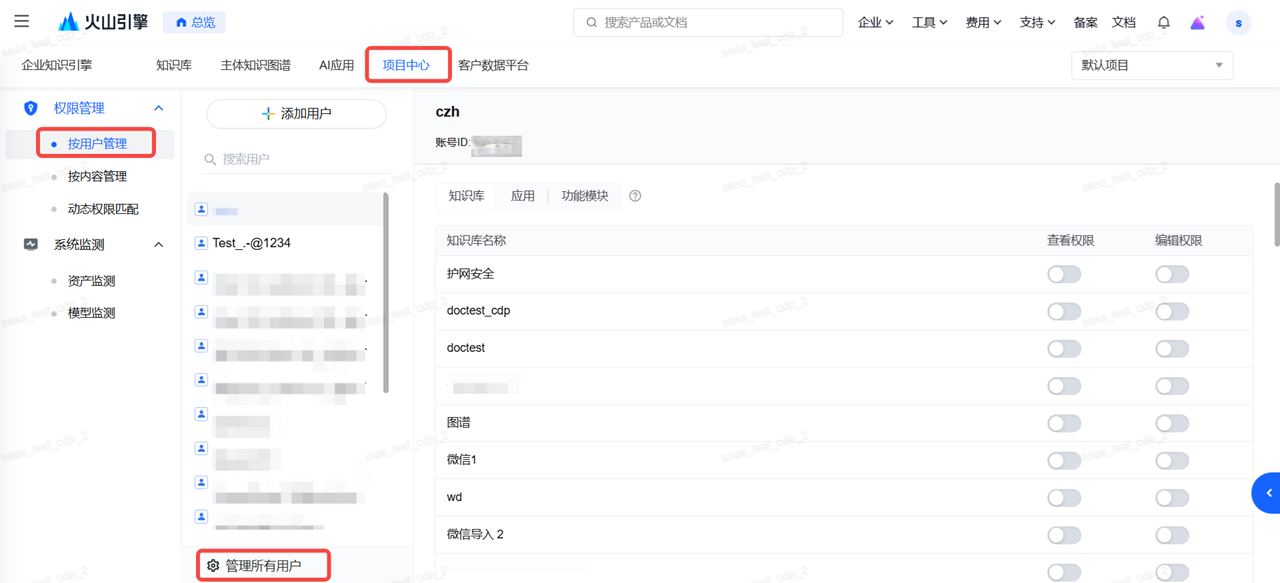This screenshot has height=583, width=1280.
Task: Select 动态权限匹配 in sidebar
Action: (103, 209)
